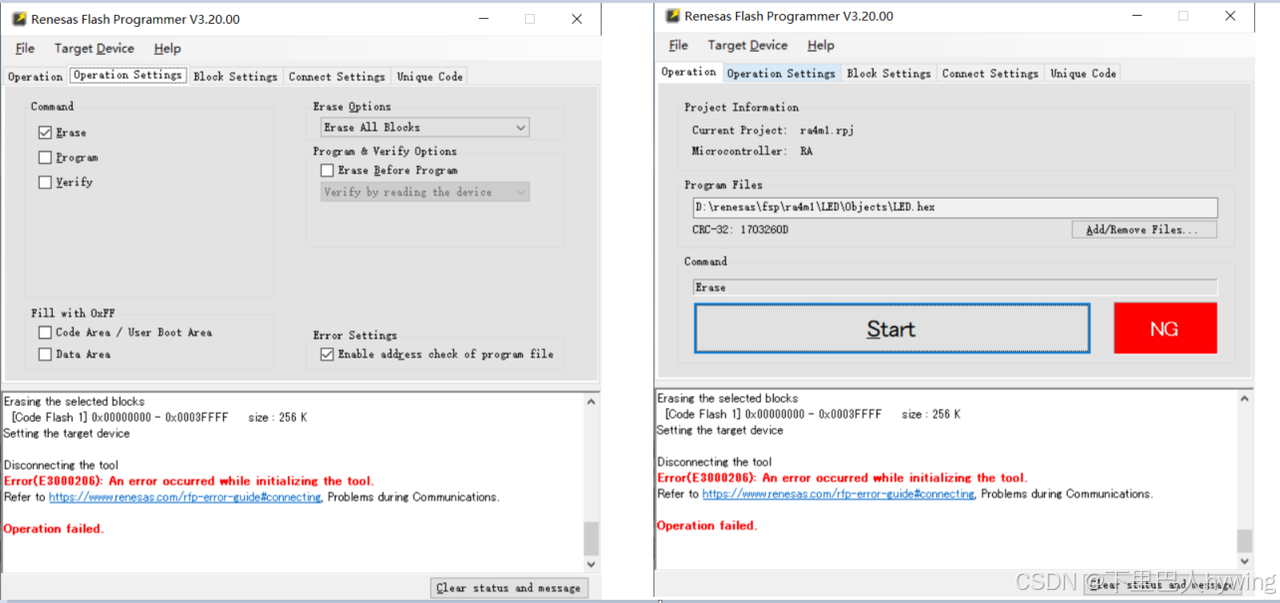The image size is (1280, 603).
Task: Click Clear status and message in right window
Action: pyautogui.click(x=1161, y=584)
